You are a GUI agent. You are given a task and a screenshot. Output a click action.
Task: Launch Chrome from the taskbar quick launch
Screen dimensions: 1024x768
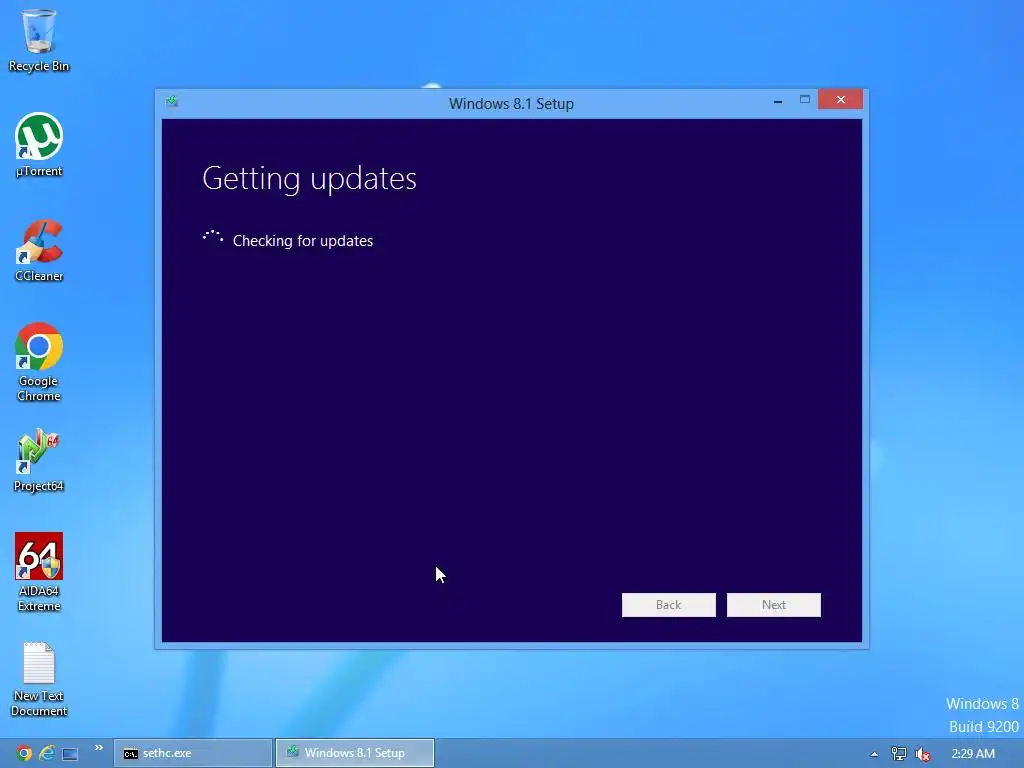click(x=24, y=753)
